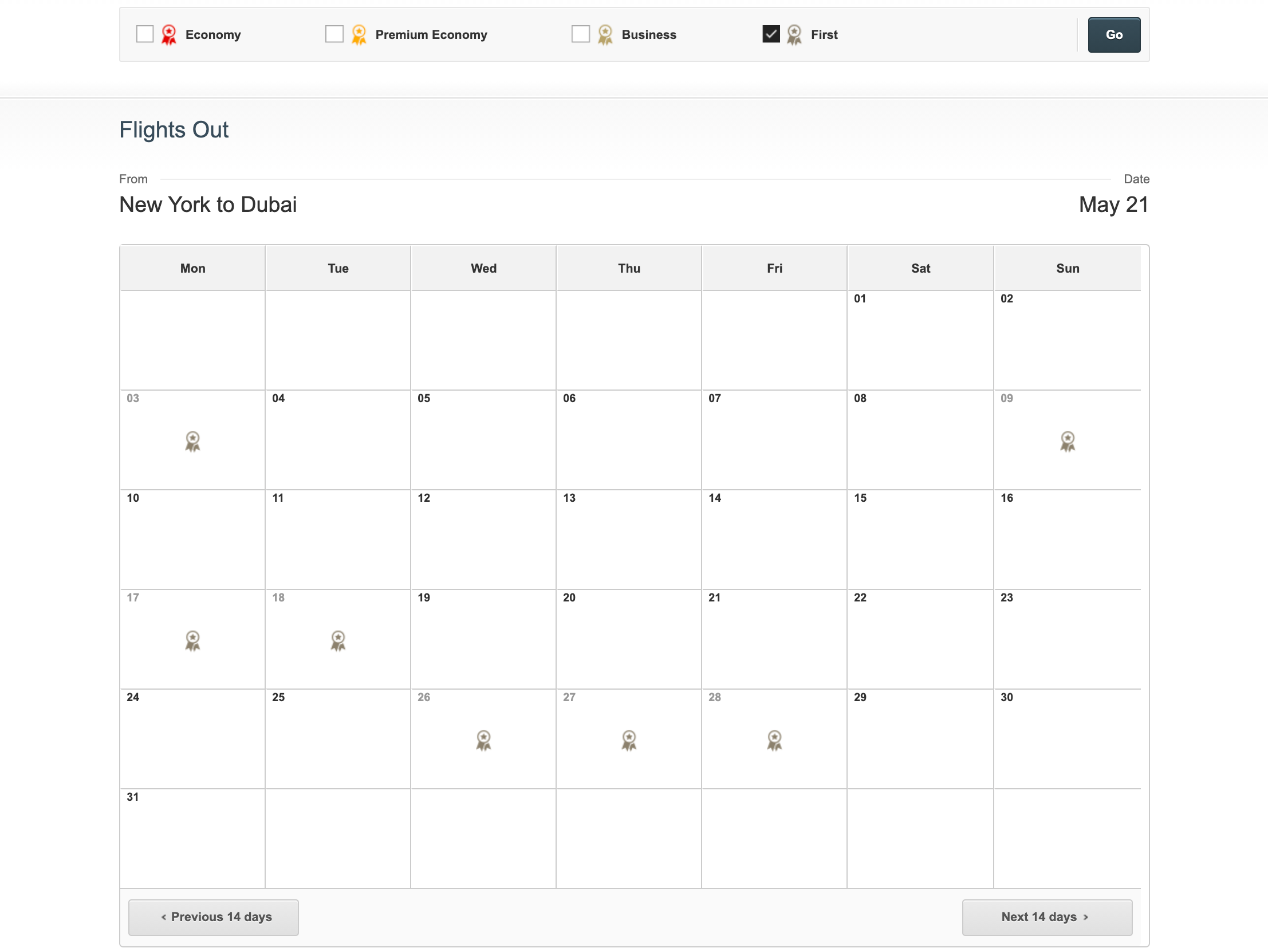The height and width of the screenshot is (952, 1268).
Task: Click the award badge on May 28
Action: 774,741
